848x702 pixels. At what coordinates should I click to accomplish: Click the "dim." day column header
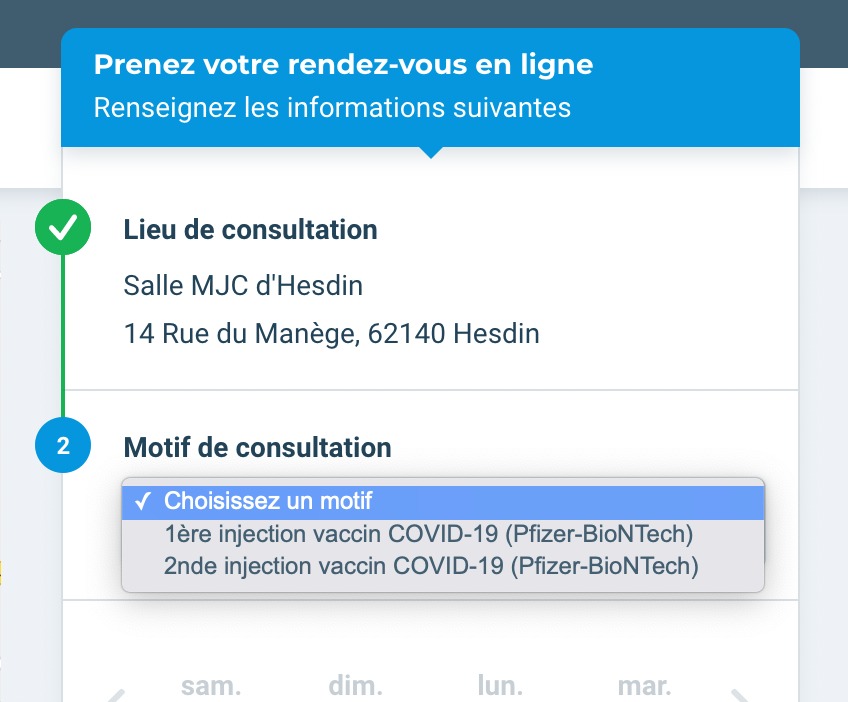(355, 687)
